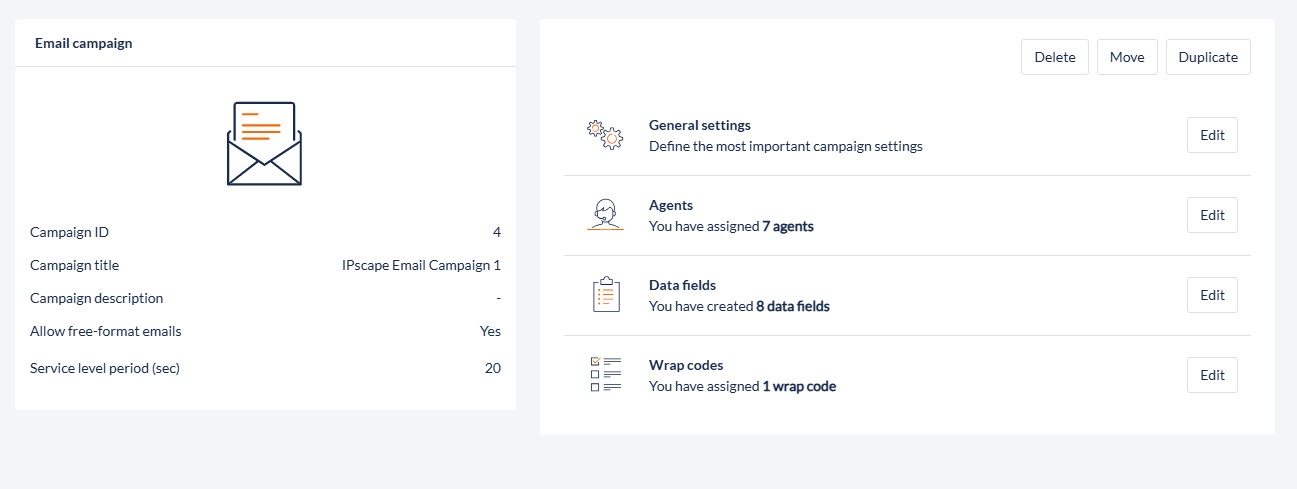Select the Agents heading

[x=671, y=205]
